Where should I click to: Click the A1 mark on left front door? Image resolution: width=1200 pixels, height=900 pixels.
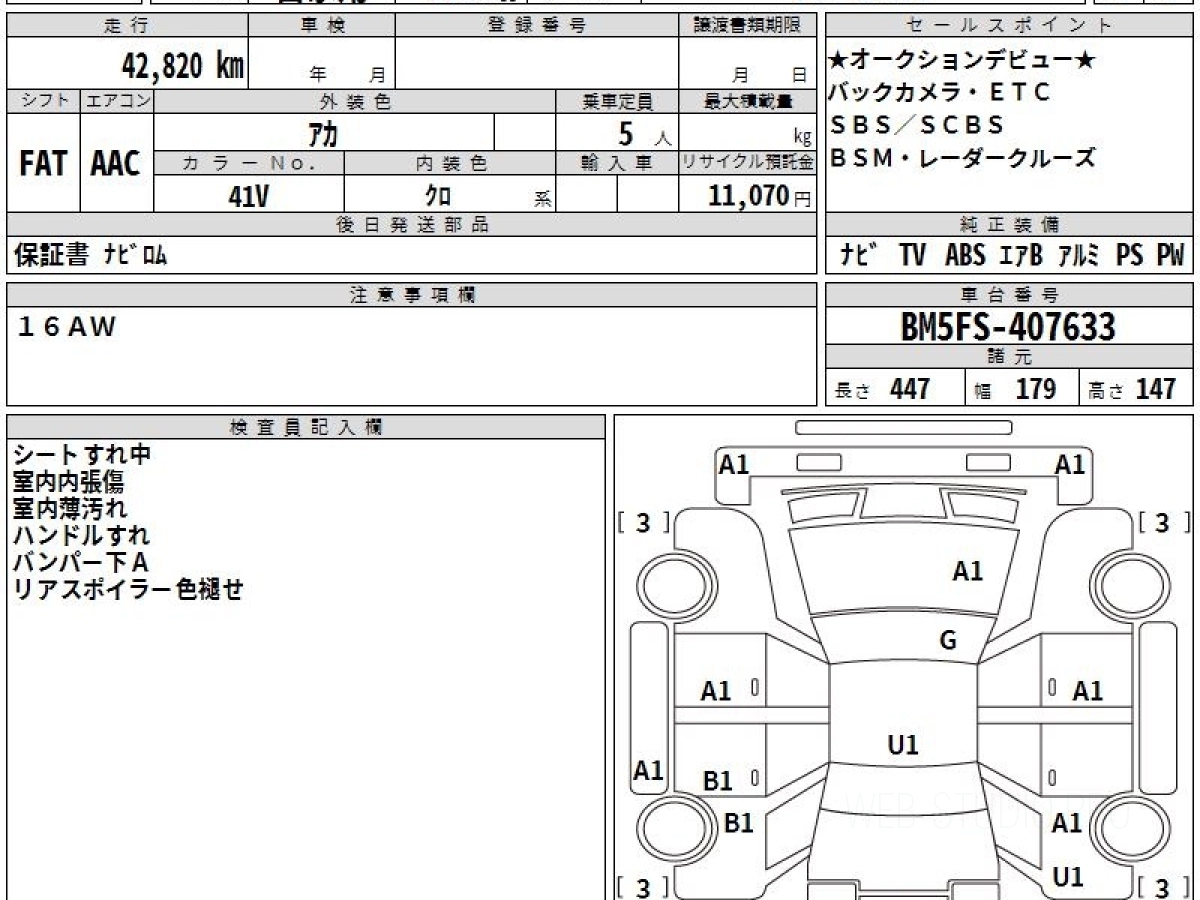[716, 691]
